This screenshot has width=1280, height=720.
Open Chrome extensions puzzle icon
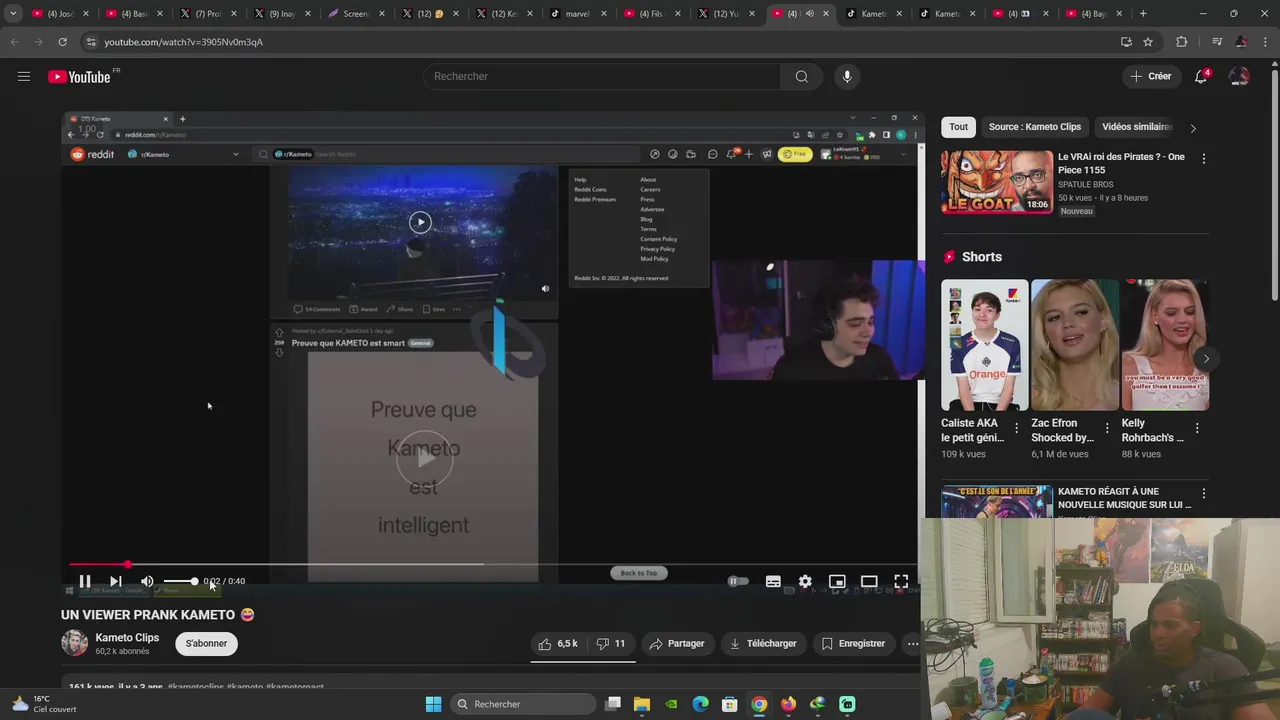pos(1182,42)
